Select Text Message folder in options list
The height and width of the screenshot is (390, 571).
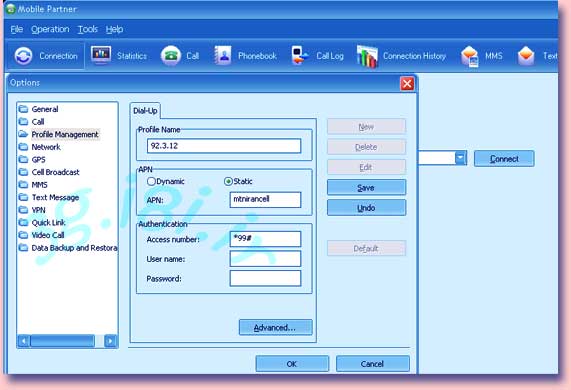55,197
